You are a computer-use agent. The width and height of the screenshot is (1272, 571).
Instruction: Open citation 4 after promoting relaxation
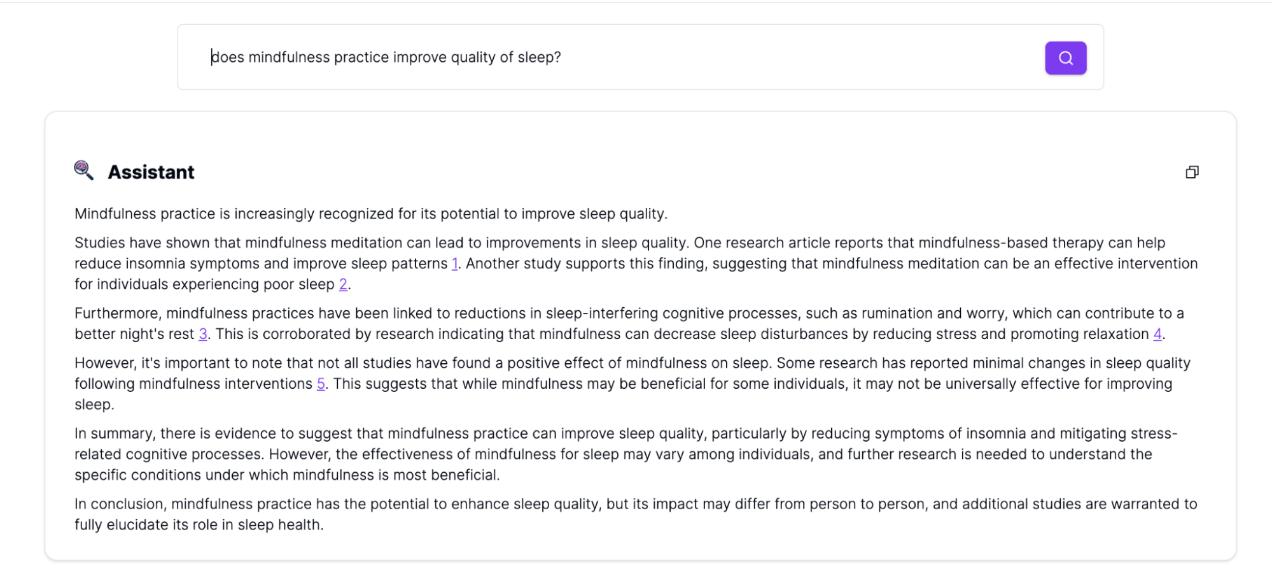(1158, 334)
